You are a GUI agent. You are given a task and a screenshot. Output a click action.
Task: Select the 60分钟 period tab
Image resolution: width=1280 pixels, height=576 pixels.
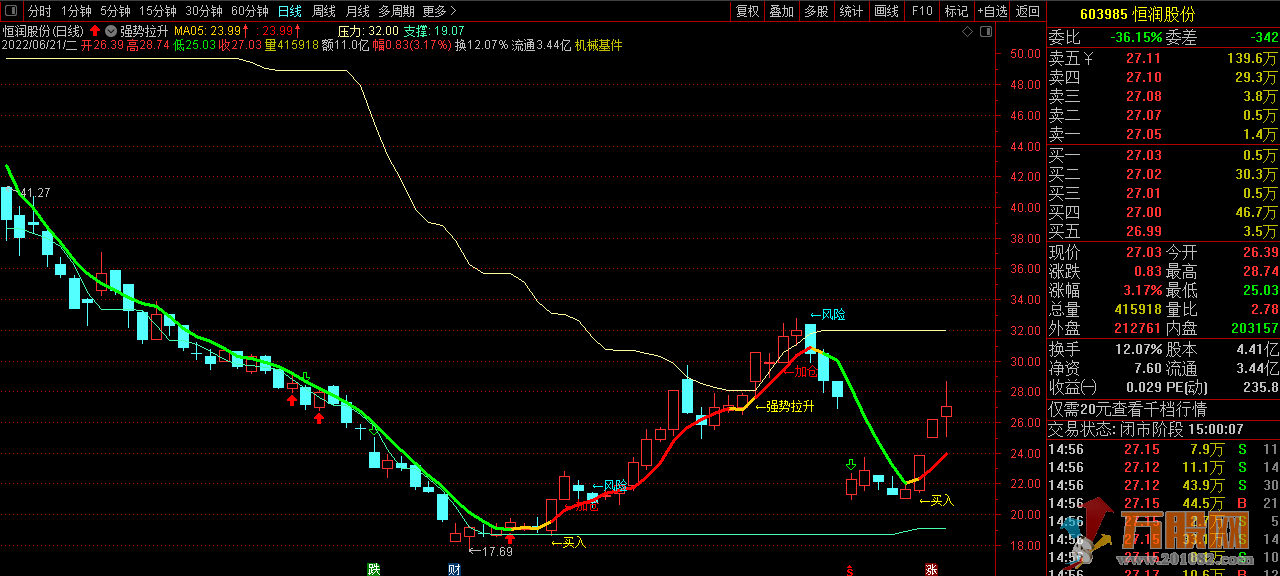pos(249,11)
